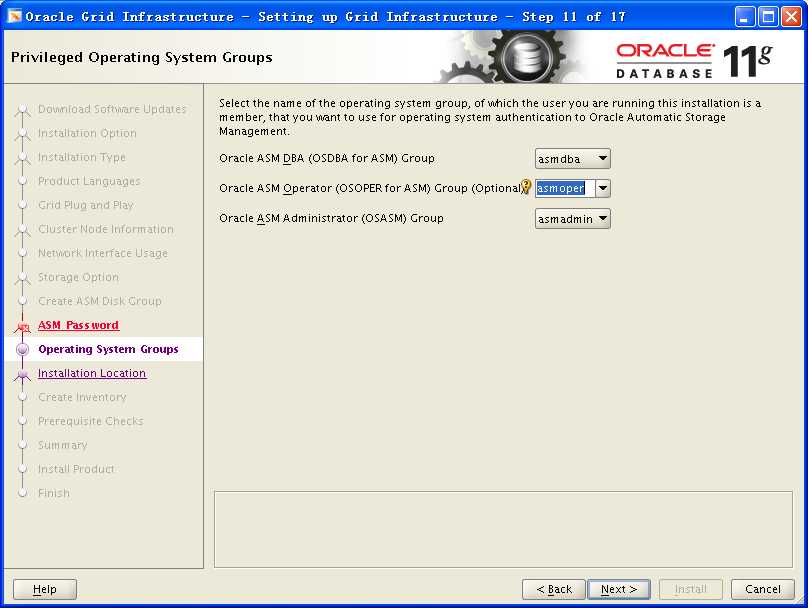Click the Create ASM Disk Group step
Viewport: 808px width, 608px height.
(x=100, y=301)
